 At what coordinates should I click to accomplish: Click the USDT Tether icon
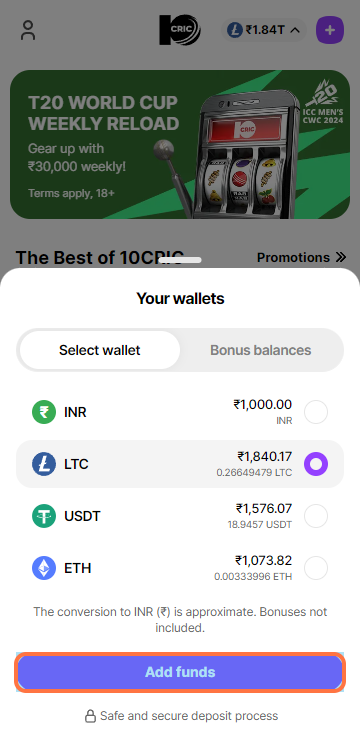[44, 516]
